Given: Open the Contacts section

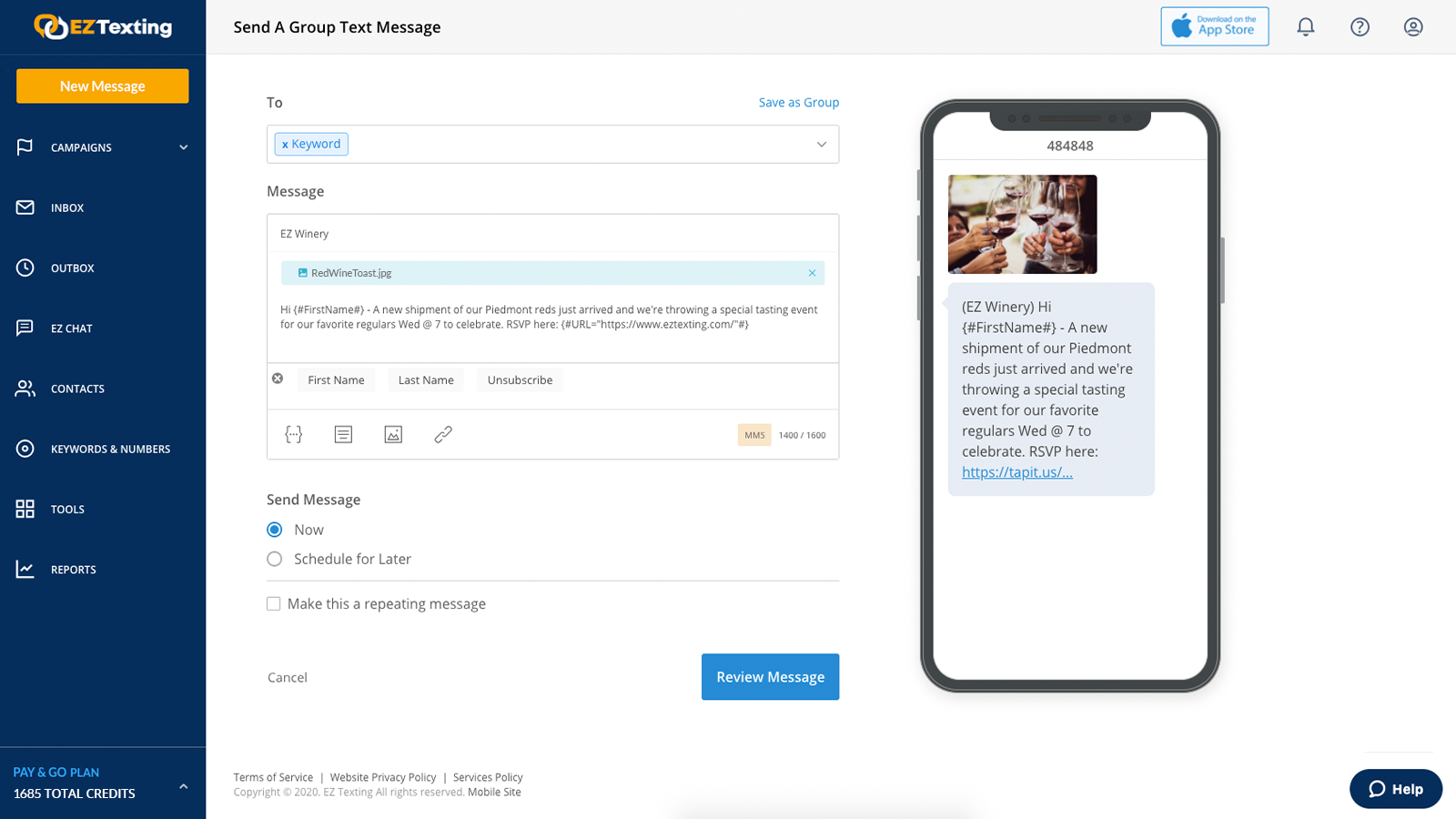Looking at the screenshot, I should tap(77, 389).
